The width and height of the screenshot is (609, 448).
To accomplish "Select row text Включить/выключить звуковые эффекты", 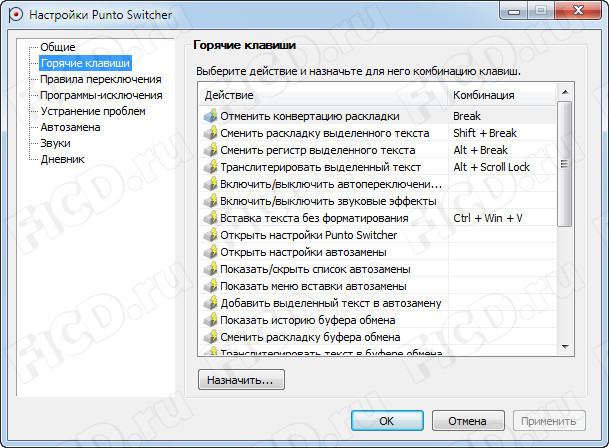I will (x=328, y=201).
